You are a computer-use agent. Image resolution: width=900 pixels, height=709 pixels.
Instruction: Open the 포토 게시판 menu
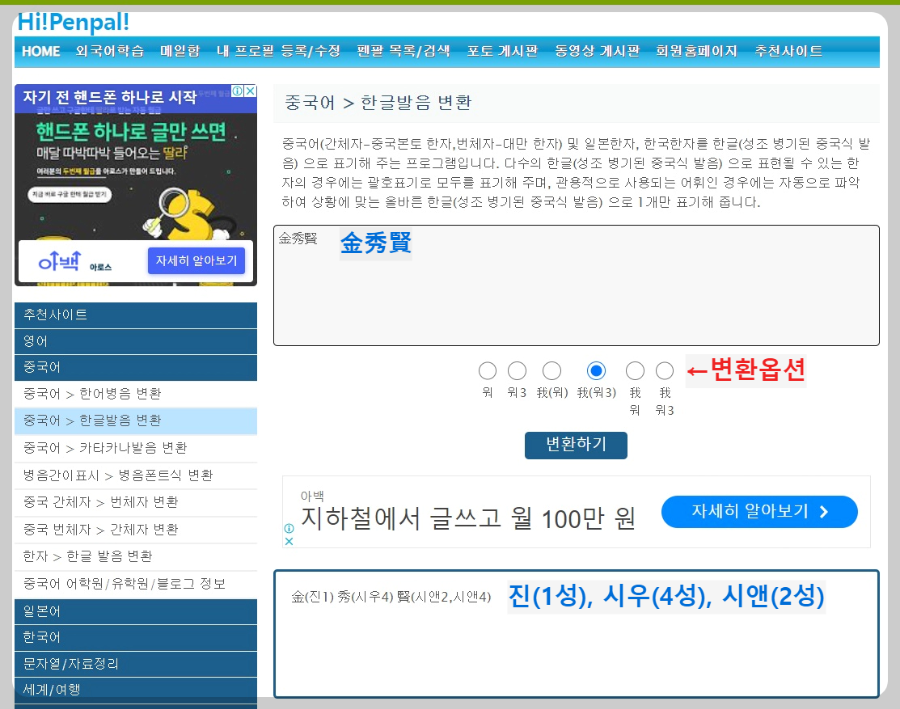pyautogui.click(x=501, y=51)
